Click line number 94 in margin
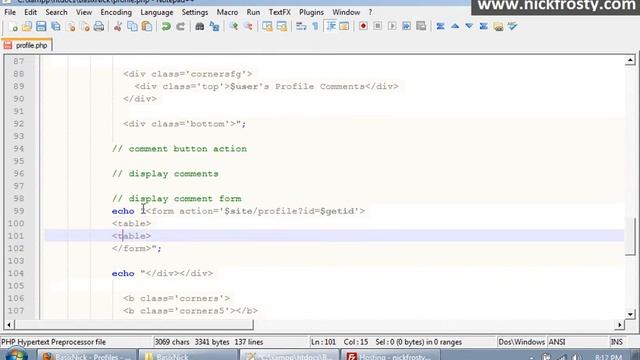 18,149
